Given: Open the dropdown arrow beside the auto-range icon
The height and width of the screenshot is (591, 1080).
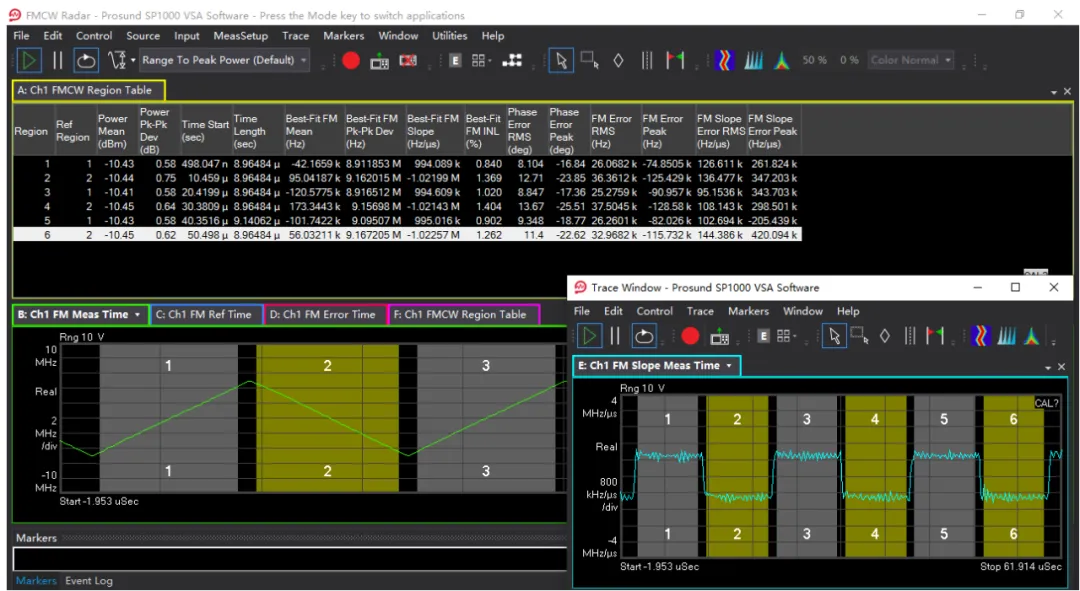Looking at the screenshot, I should pyautogui.click(x=133, y=61).
